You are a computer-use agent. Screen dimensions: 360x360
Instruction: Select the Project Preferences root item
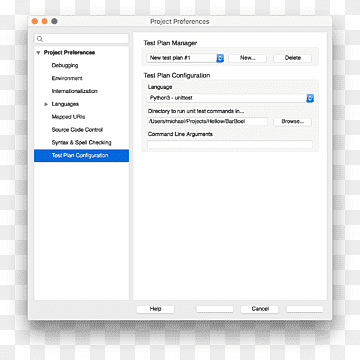(x=69, y=53)
